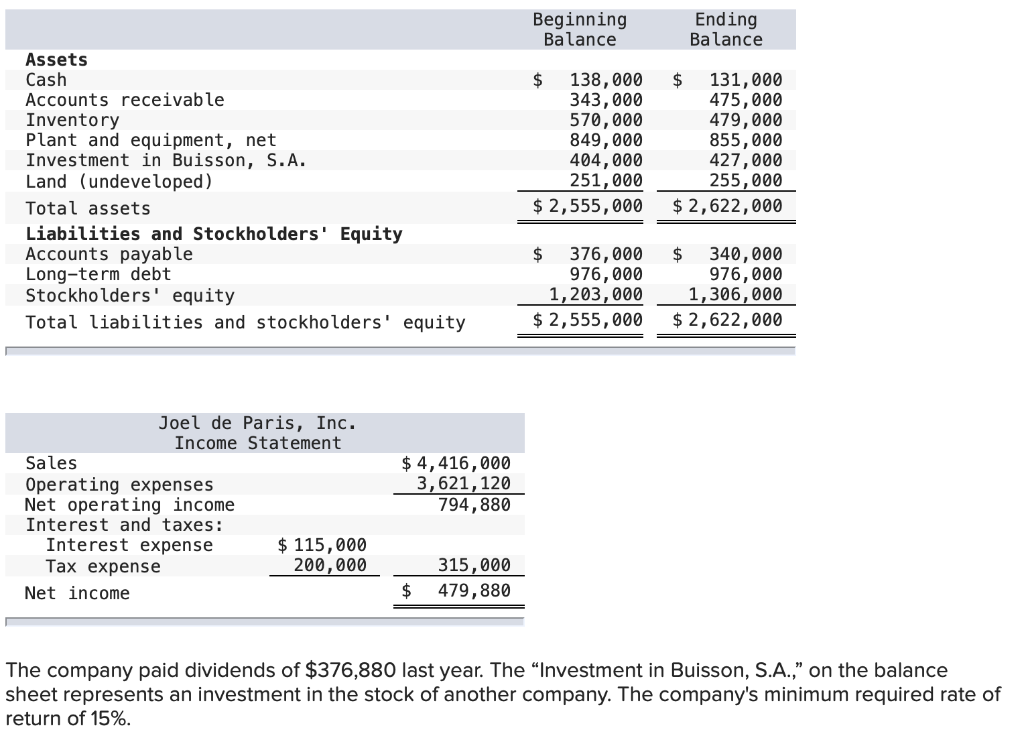Click Net operating income value 794,880
This screenshot has width=1024, height=744.
click(474, 505)
